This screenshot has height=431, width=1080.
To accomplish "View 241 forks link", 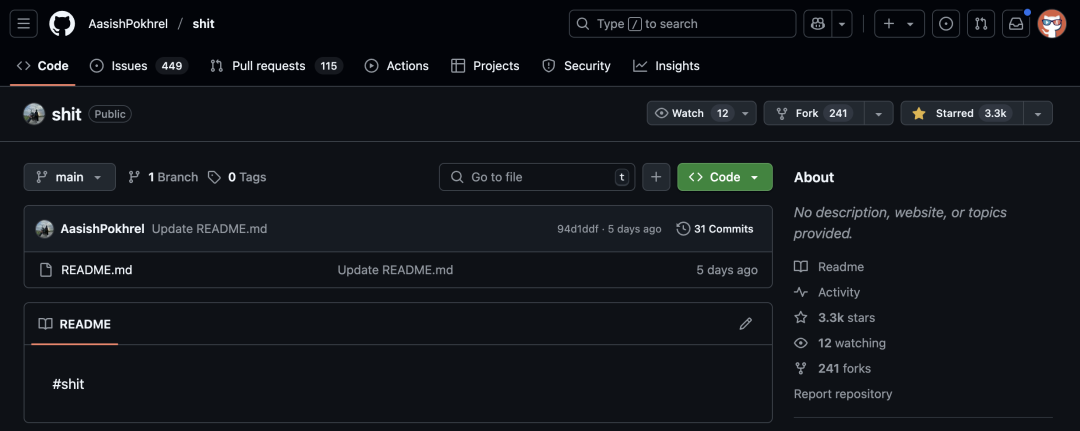I will pos(833,368).
